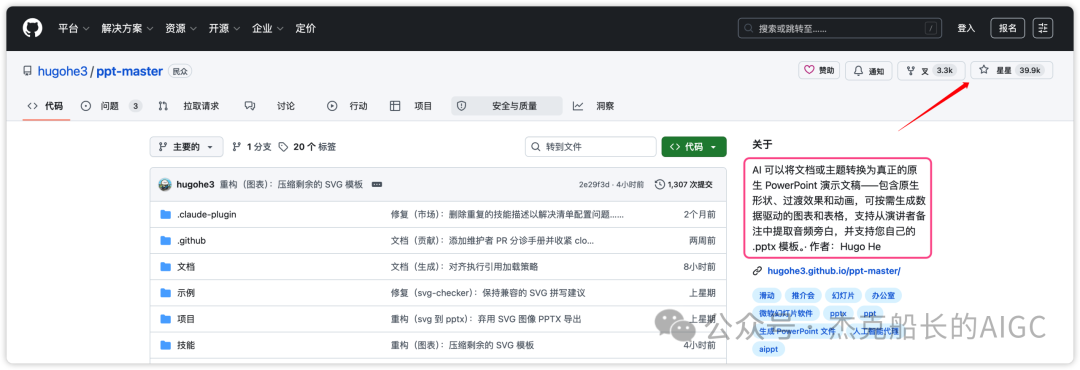The image size is (1080, 370).
Task: Switch to 拉取请求 tab
Action: (189, 106)
